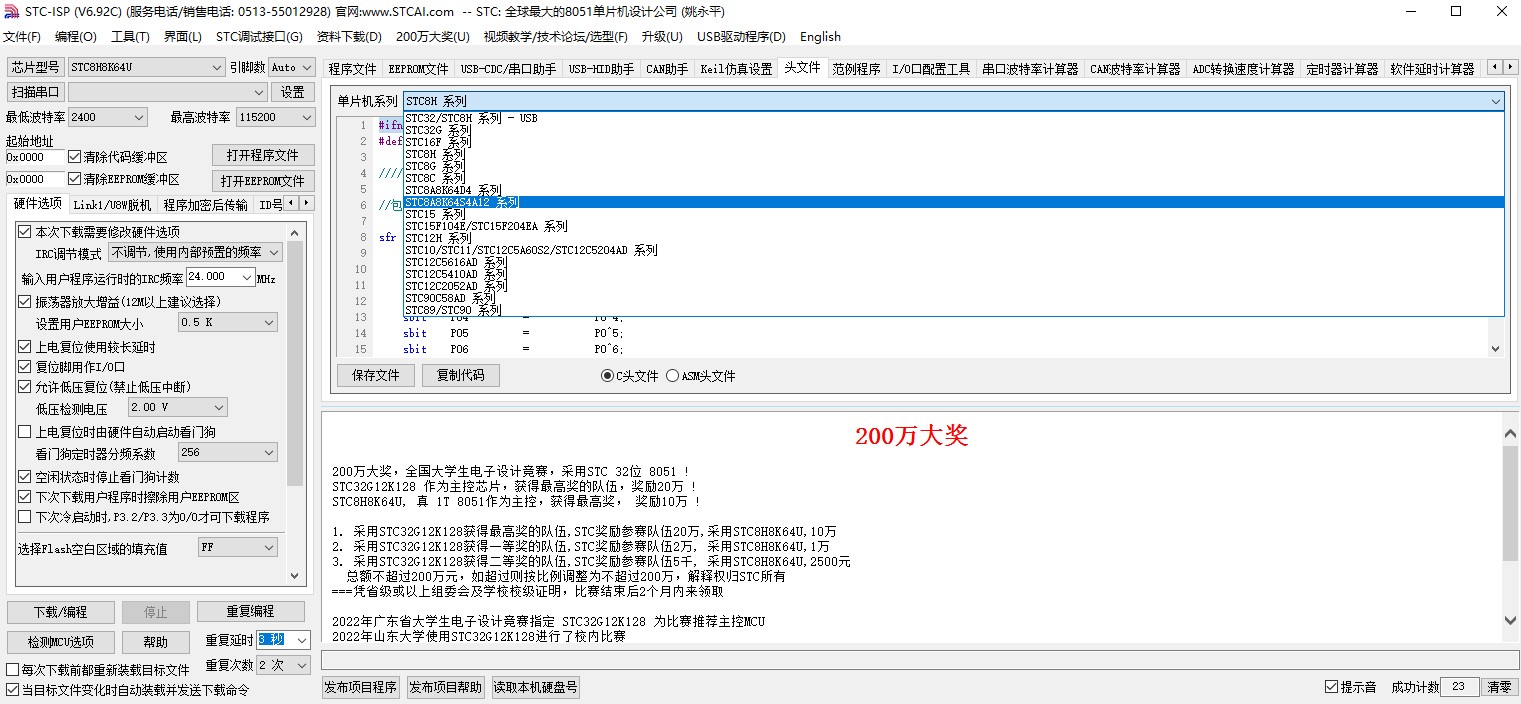Click the 清零 button
The image size is (1521, 704).
pyautogui.click(x=1499, y=687)
